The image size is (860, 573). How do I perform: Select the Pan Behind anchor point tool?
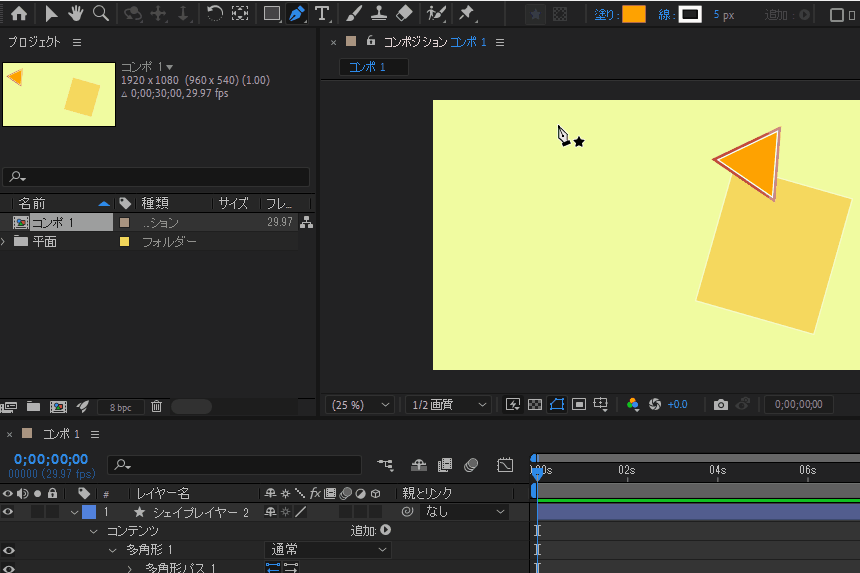[x=240, y=14]
